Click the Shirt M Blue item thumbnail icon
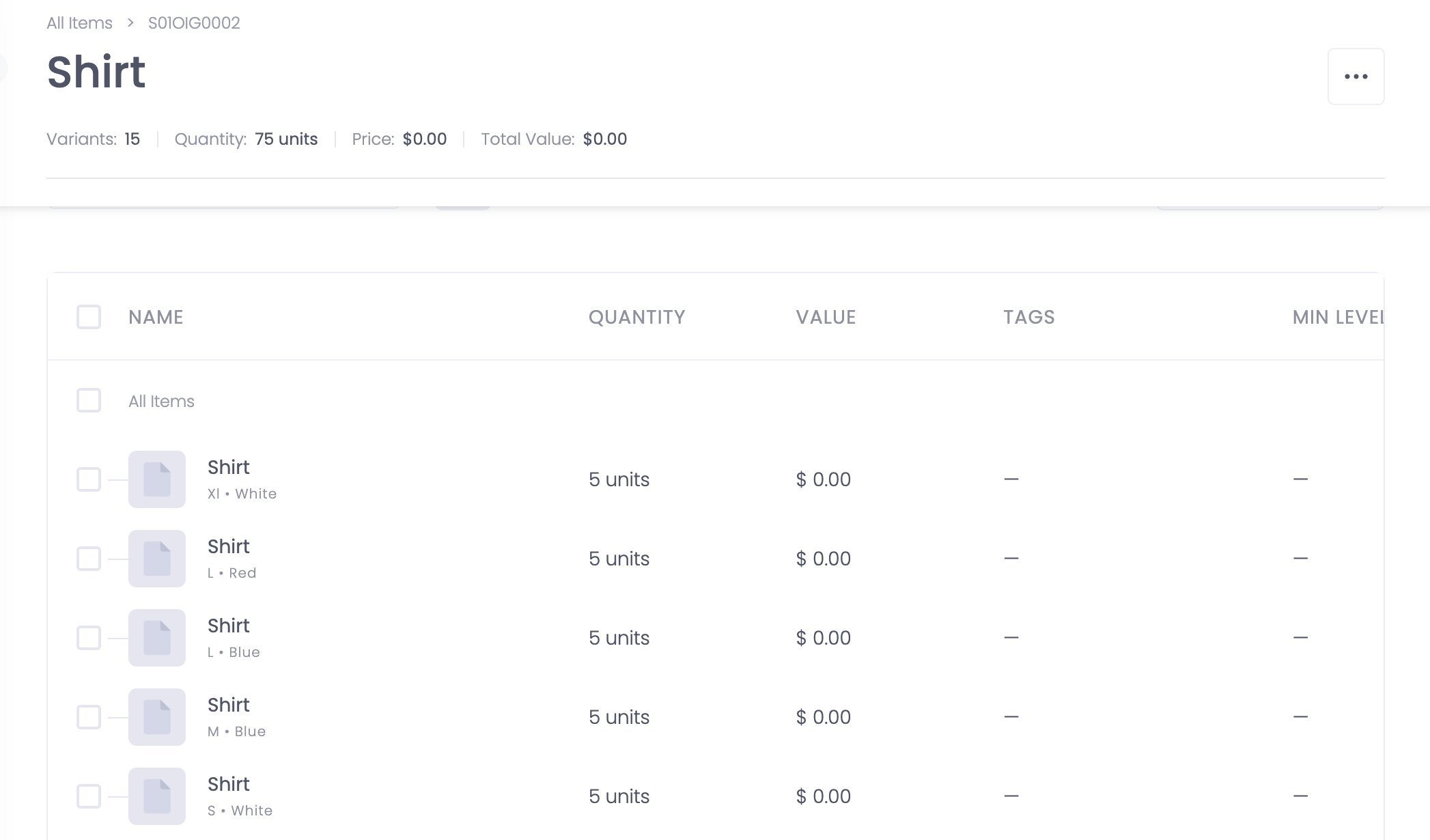Screen dimensions: 1430x840 [157, 717]
